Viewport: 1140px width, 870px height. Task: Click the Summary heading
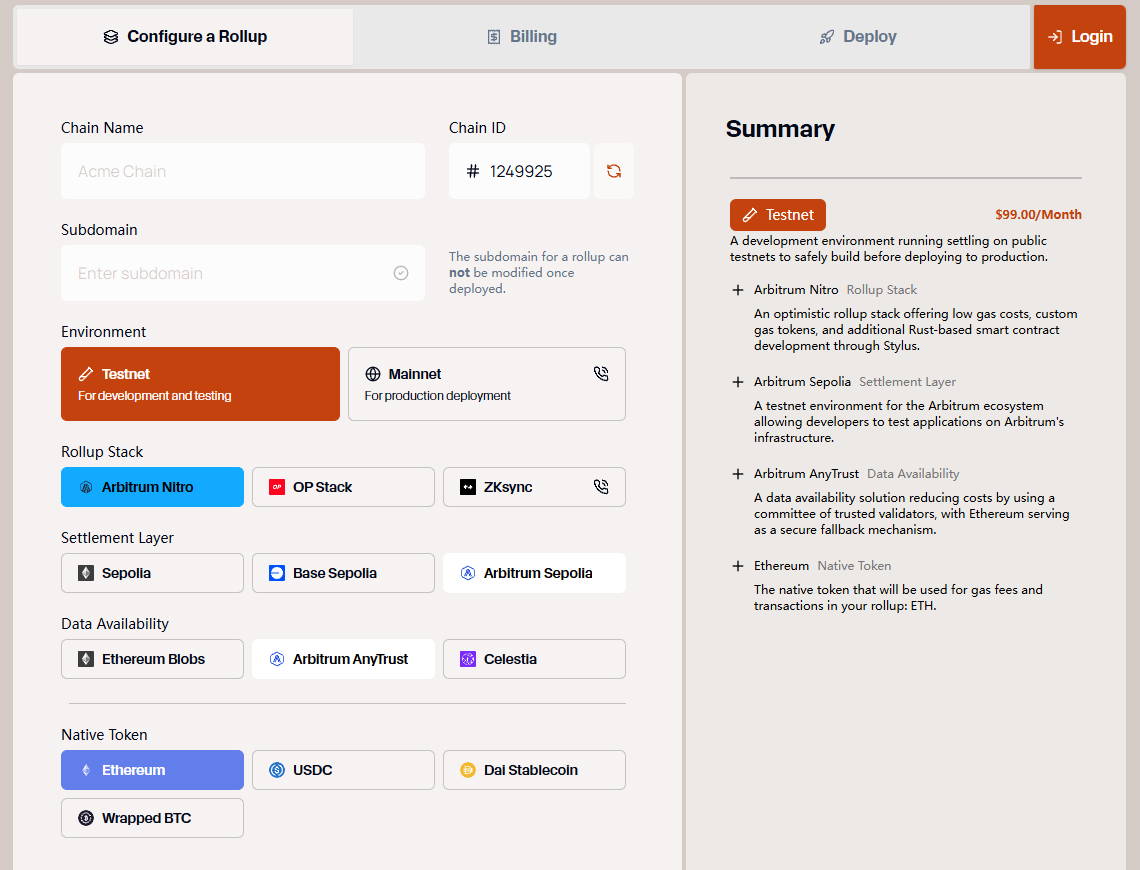780,129
